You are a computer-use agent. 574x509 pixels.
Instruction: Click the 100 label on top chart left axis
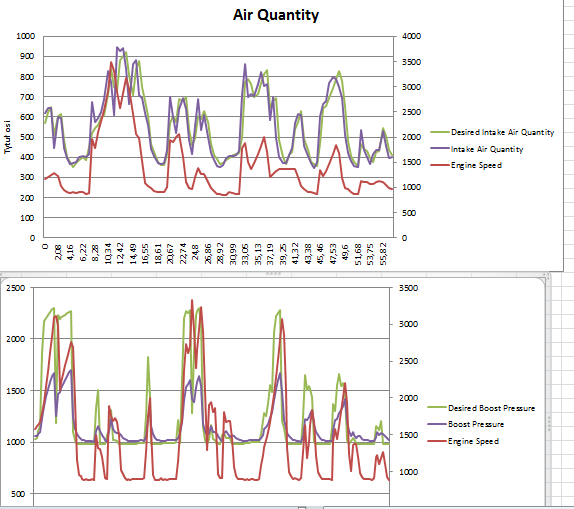coord(27,218)
